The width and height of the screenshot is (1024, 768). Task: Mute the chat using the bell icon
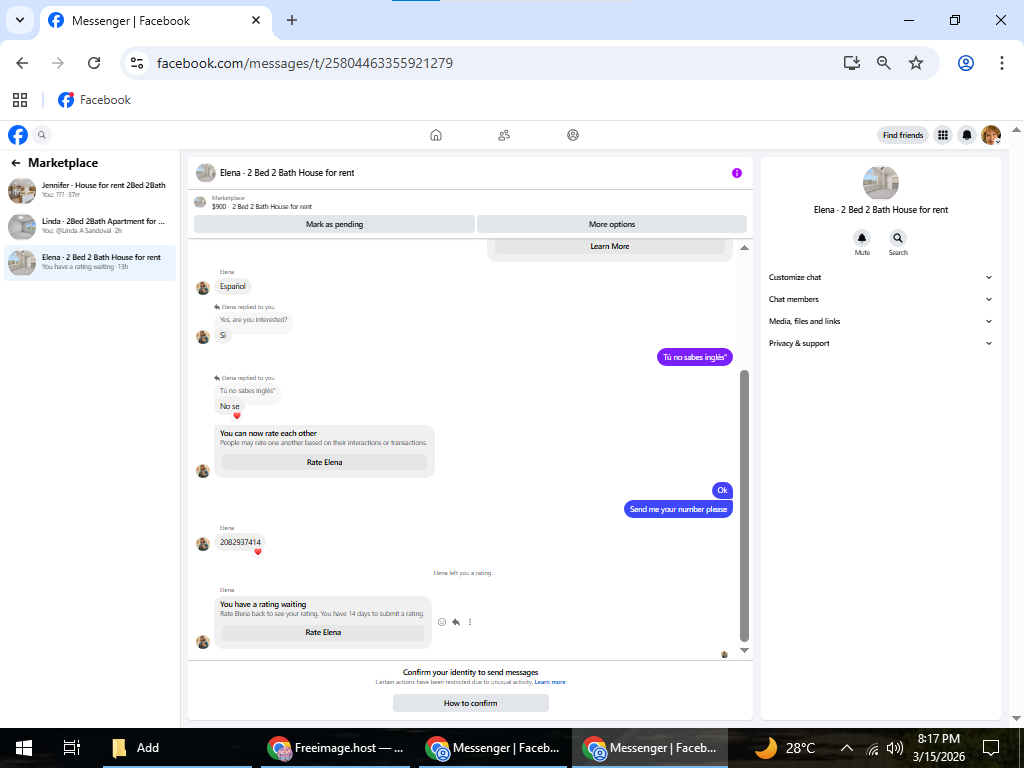point(862,238)
